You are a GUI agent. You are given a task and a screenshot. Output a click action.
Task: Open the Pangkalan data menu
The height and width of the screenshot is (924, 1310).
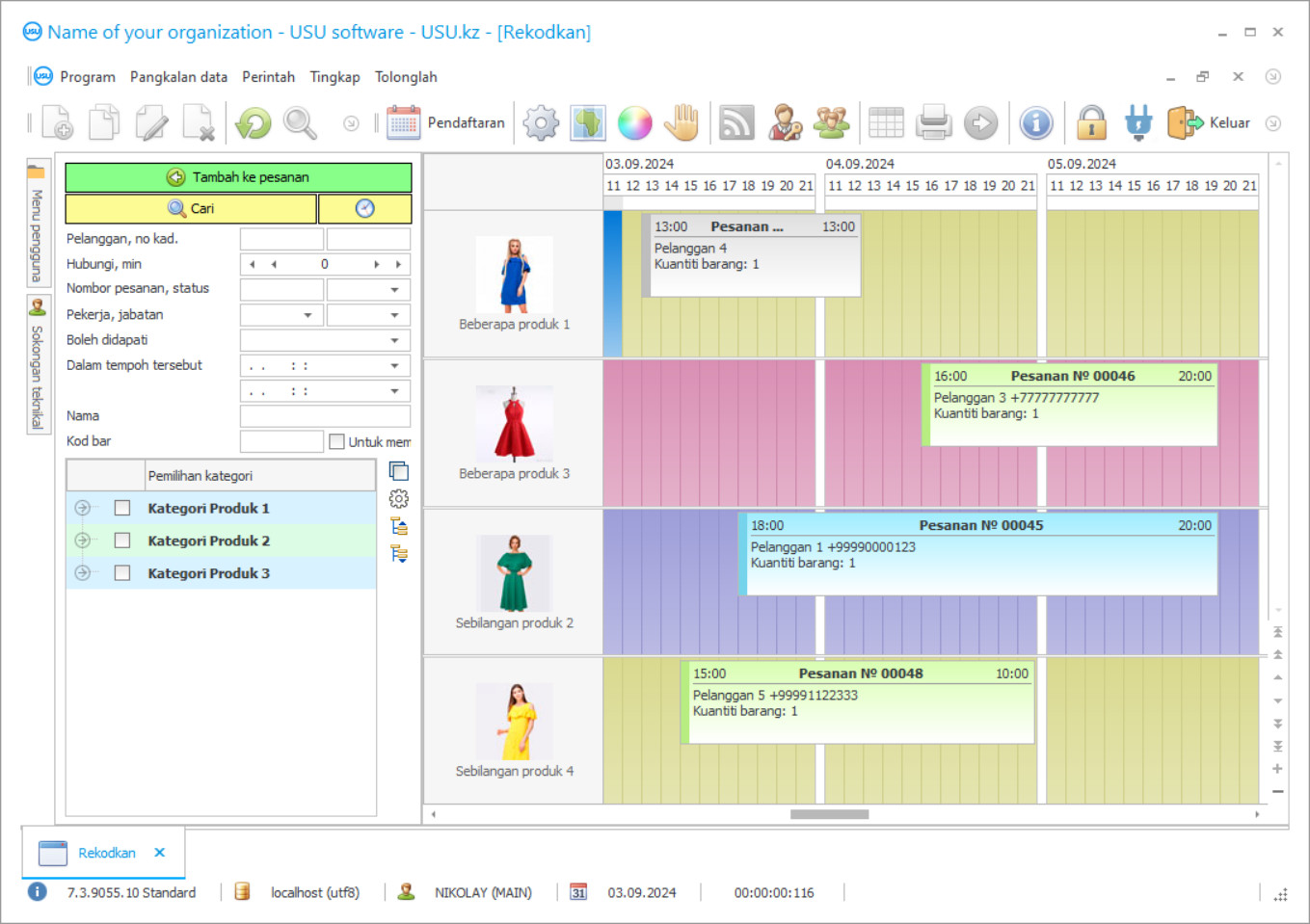click(x=178, y=77)
